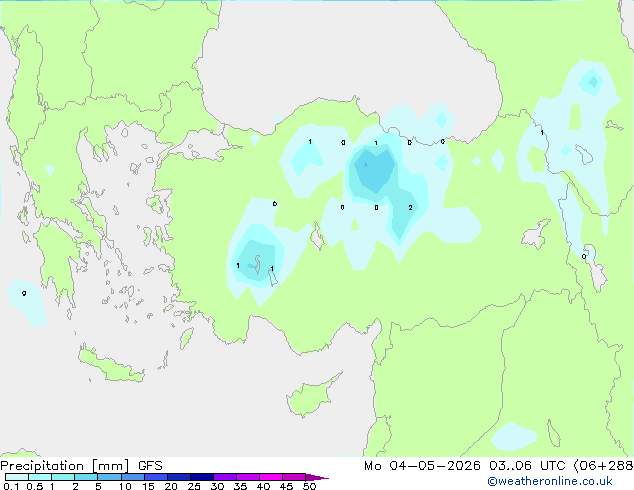Image resolution: width=634 pixels, height=490 pixels.
Task: Click the '0.5' legend scale value
Action: pos(35,486)
